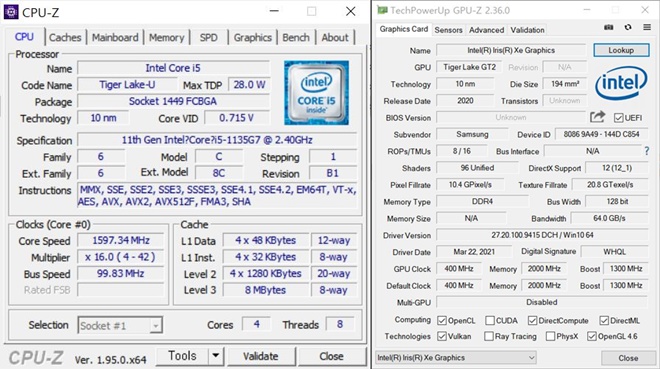The image size is (660, 369).
Task: Toggle the CUDA checkbox
Action: [x=490, y=321]
